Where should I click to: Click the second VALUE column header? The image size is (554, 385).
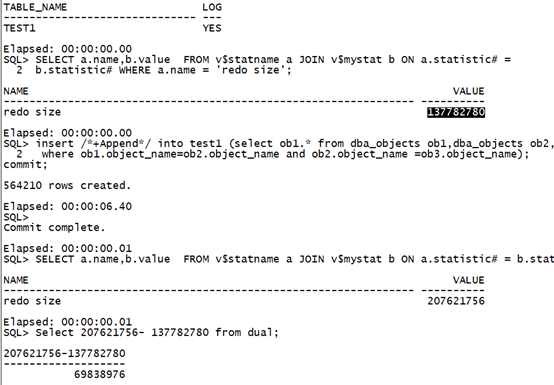[x=468, y=280]
